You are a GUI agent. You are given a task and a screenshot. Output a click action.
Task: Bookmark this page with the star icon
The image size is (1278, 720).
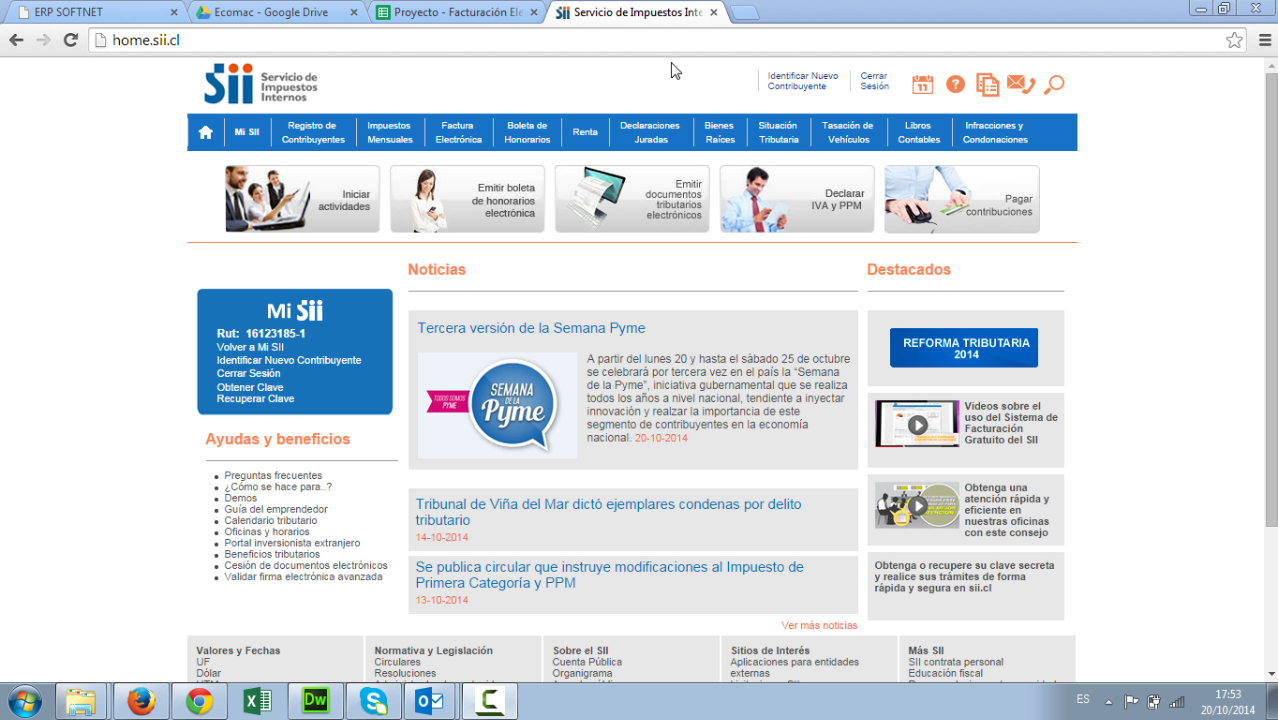[1235, 40]
